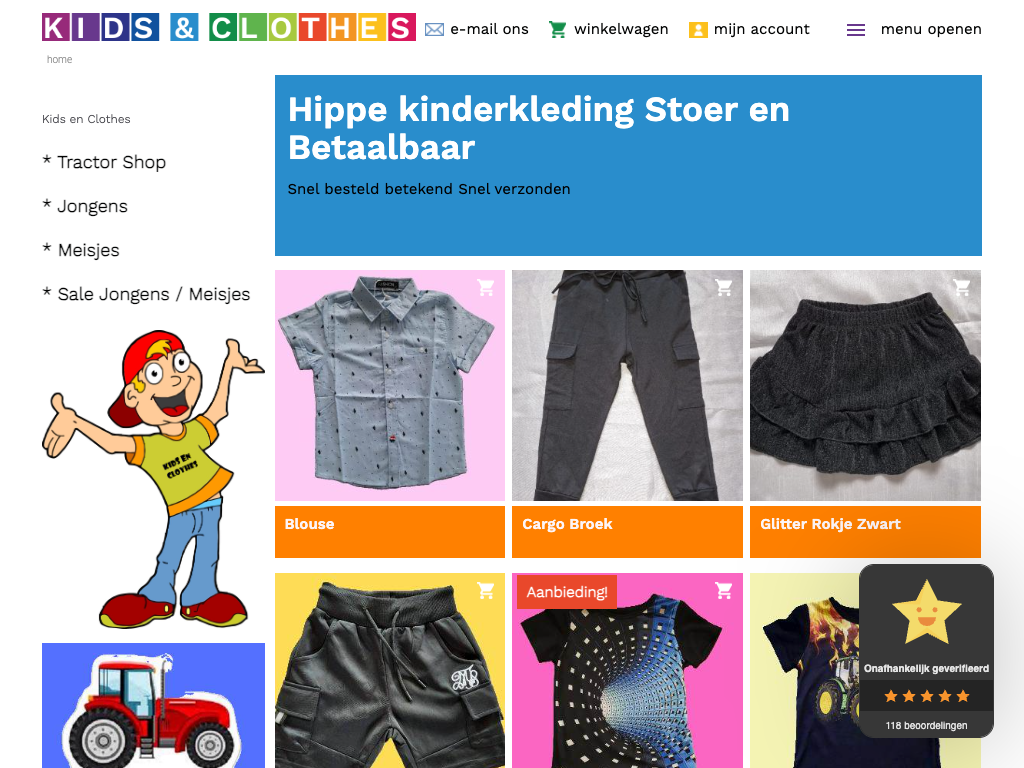
Task: Open the hamburger menu icon
Action: pos(856,30)
